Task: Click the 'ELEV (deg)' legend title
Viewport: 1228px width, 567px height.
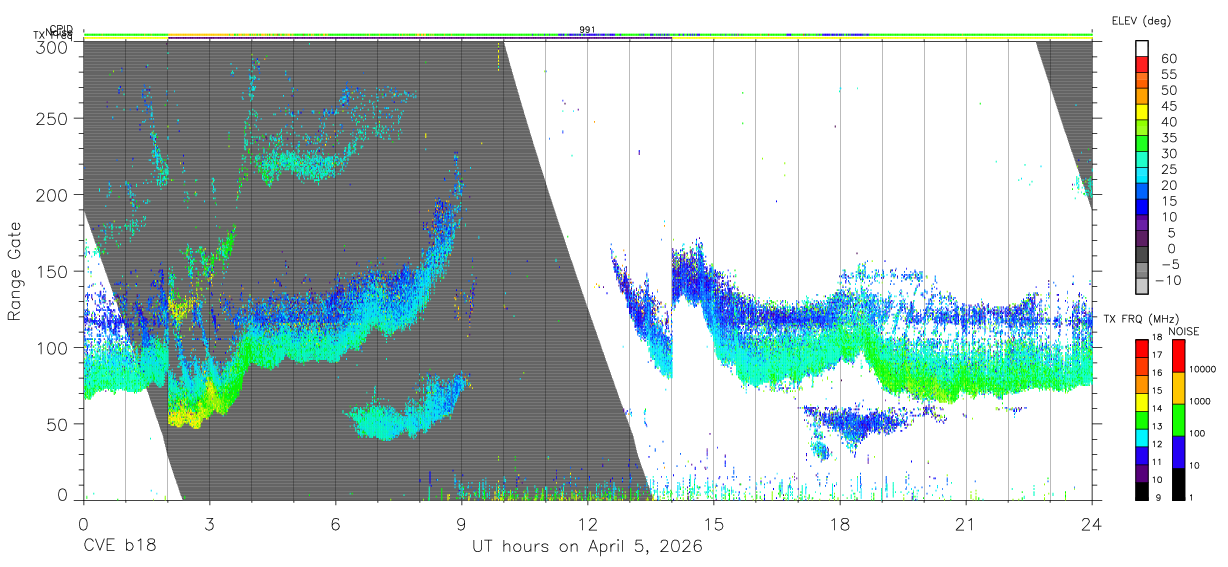Action: [x=1140, y=20]
